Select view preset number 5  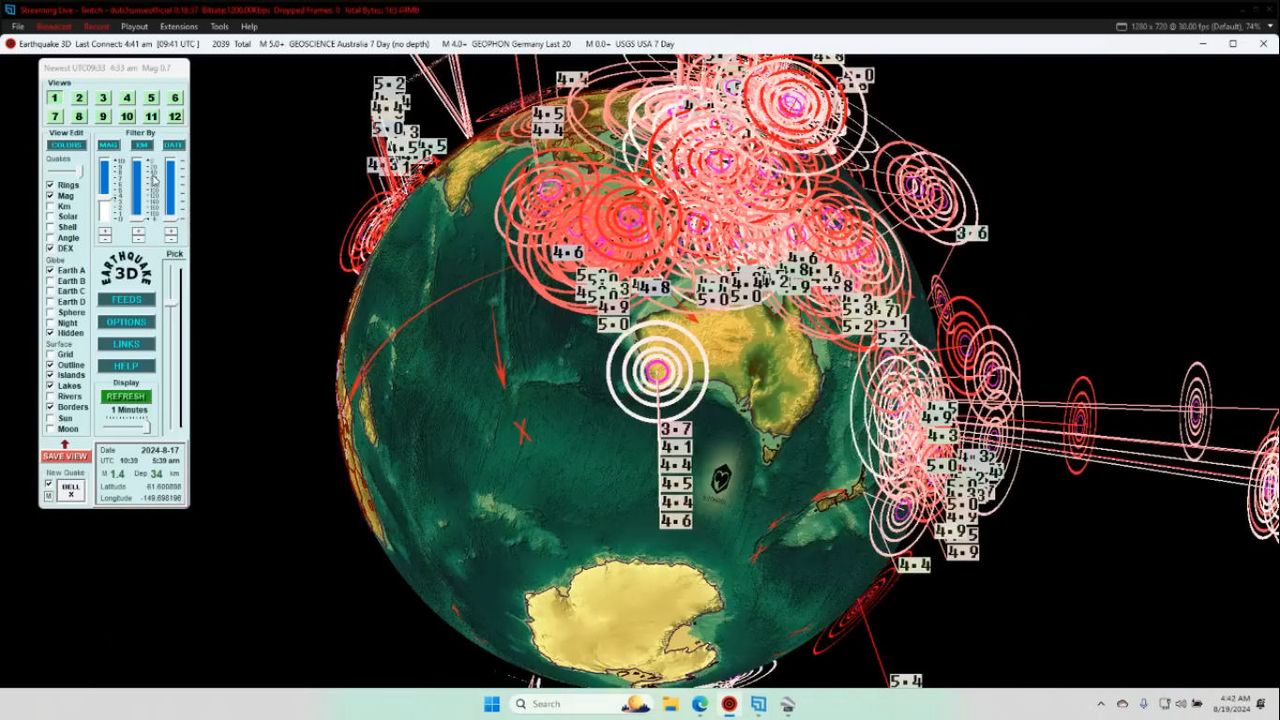(151, 98)
